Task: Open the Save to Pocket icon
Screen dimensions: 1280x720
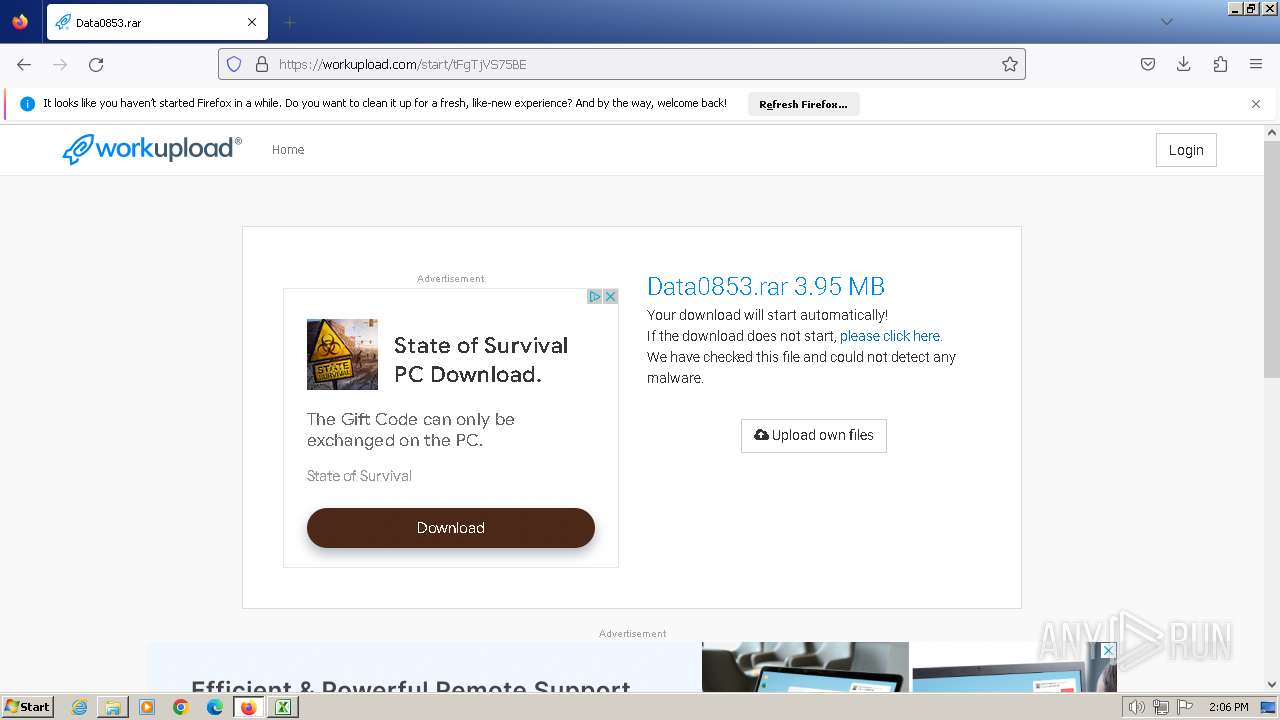Action: coord(1148,64)
